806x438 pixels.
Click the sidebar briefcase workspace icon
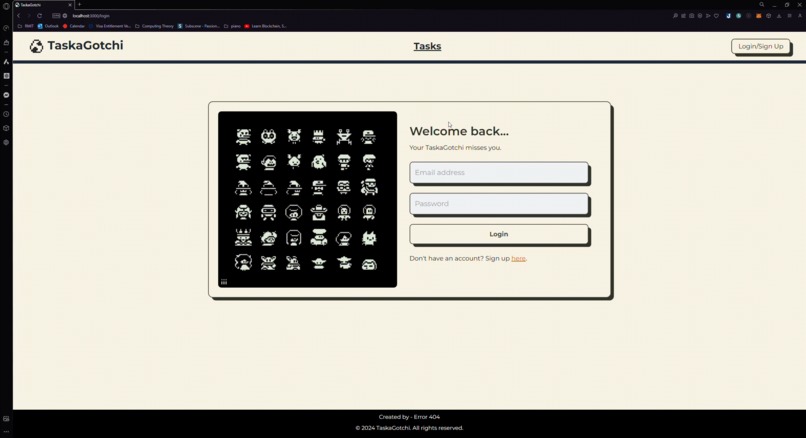[6, 43]
